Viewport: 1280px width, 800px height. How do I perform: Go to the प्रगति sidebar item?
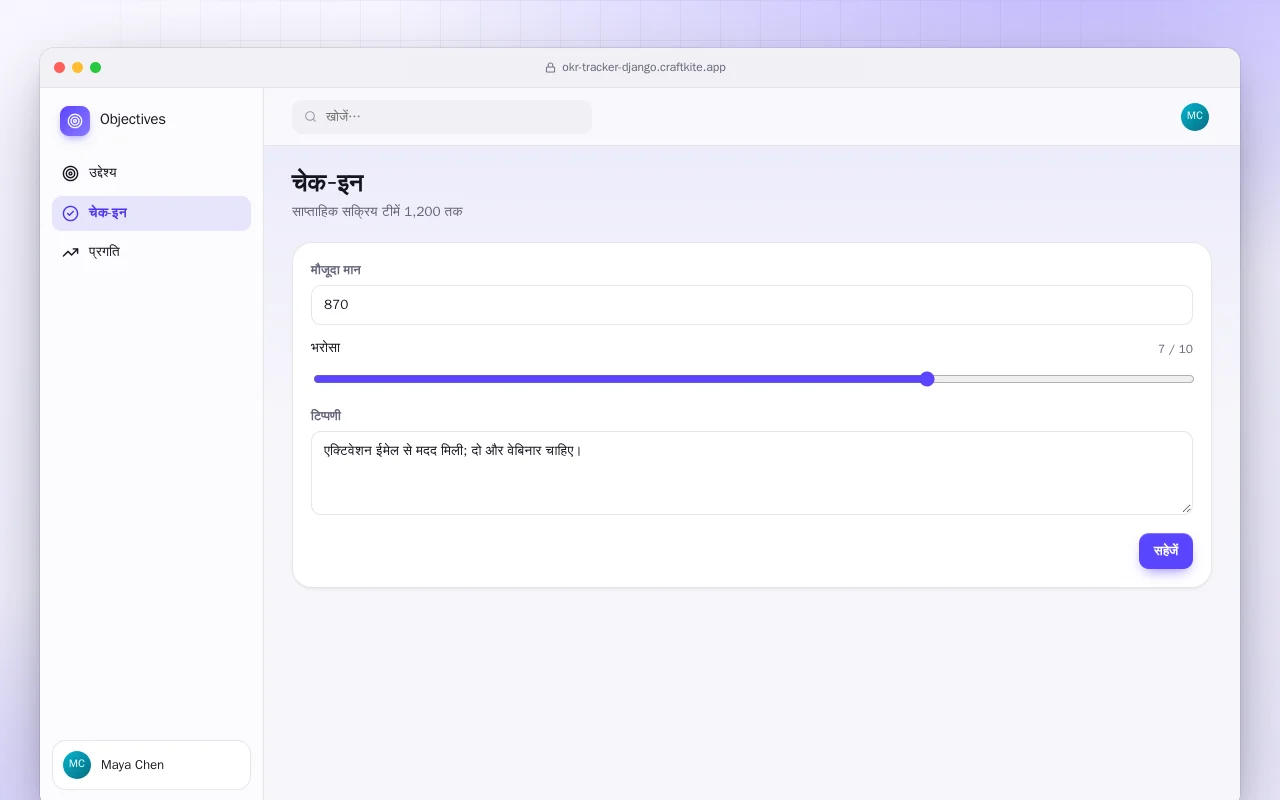pyautogui.click(x=151, y=252)
